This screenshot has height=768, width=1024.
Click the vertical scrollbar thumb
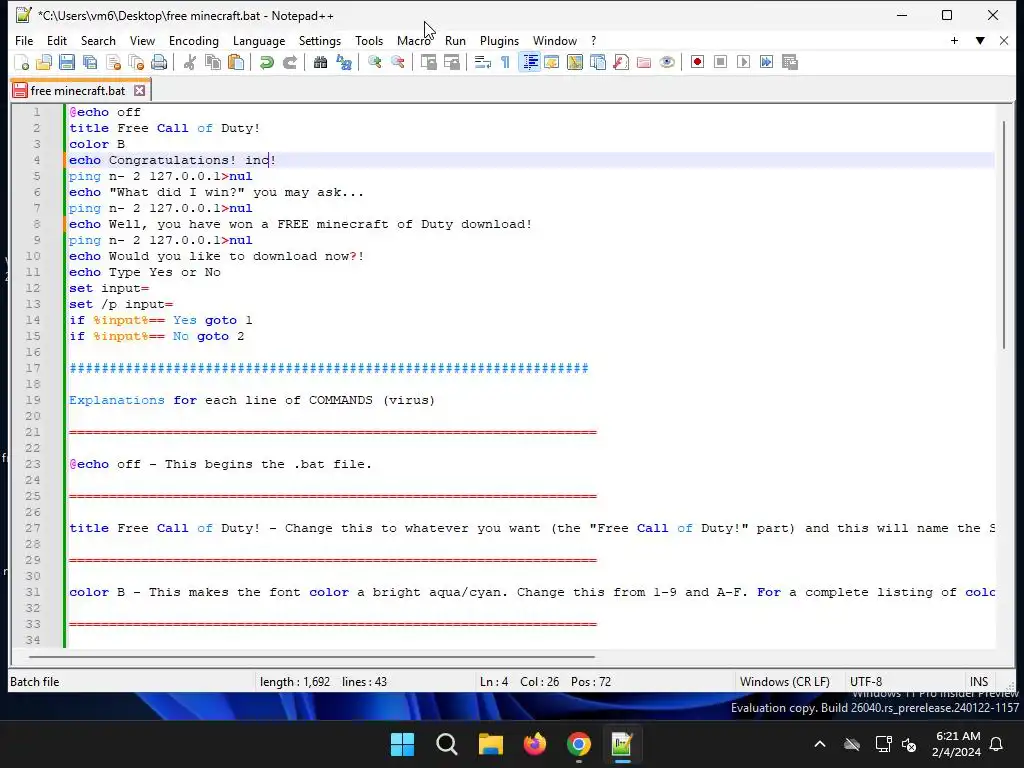pyautogui.click(x=1005, y=235)
